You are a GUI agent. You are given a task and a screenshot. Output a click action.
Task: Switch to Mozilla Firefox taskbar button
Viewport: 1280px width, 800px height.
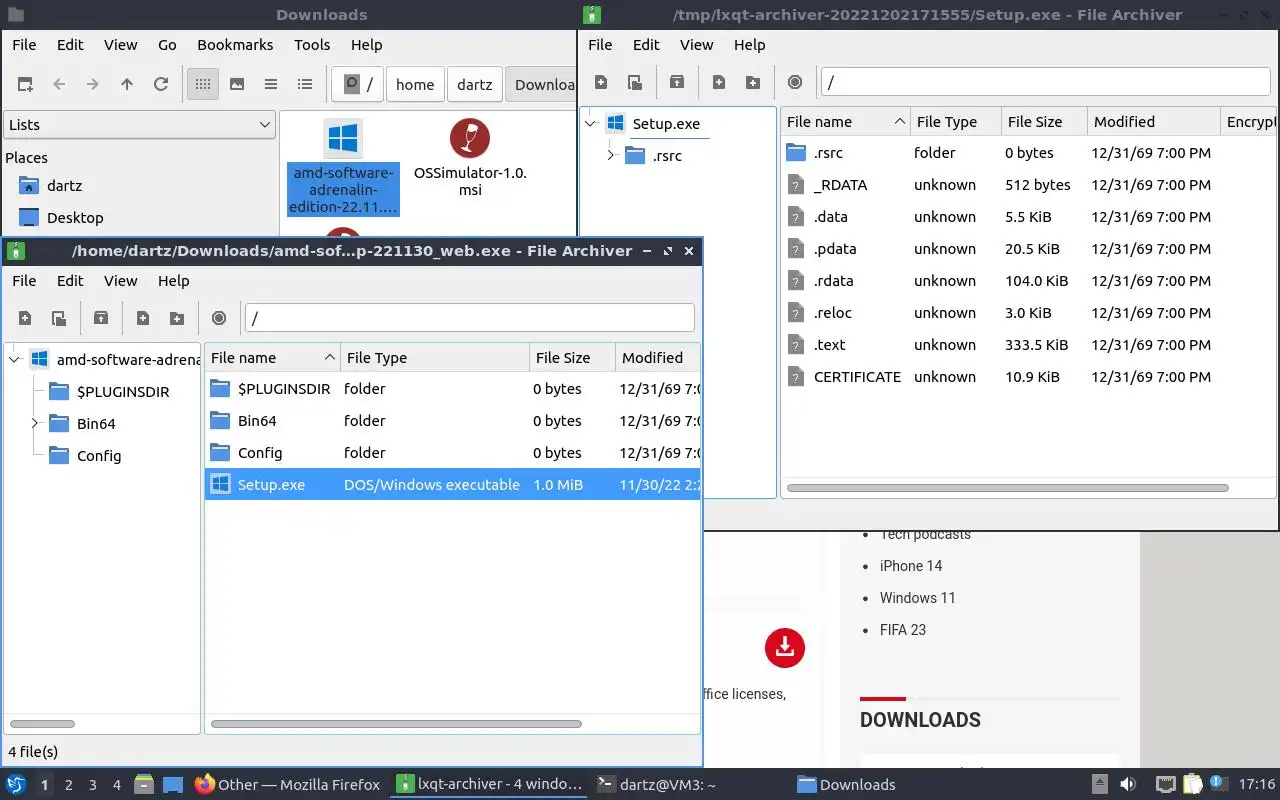click(x=287, y=784)
